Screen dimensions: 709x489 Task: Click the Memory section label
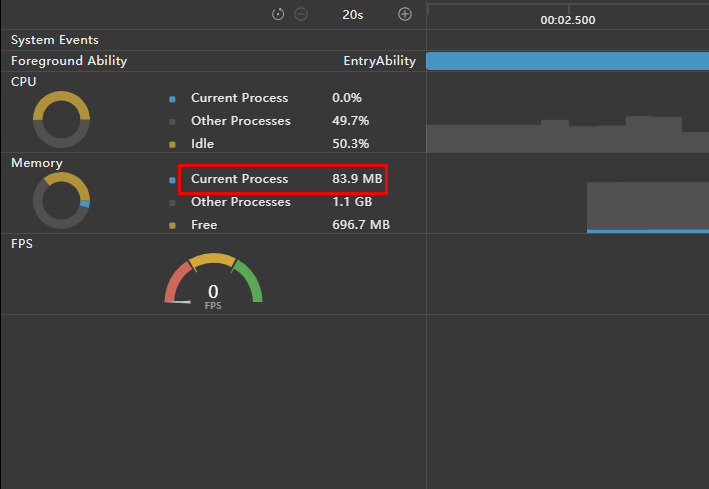click(x=36, y=162)
